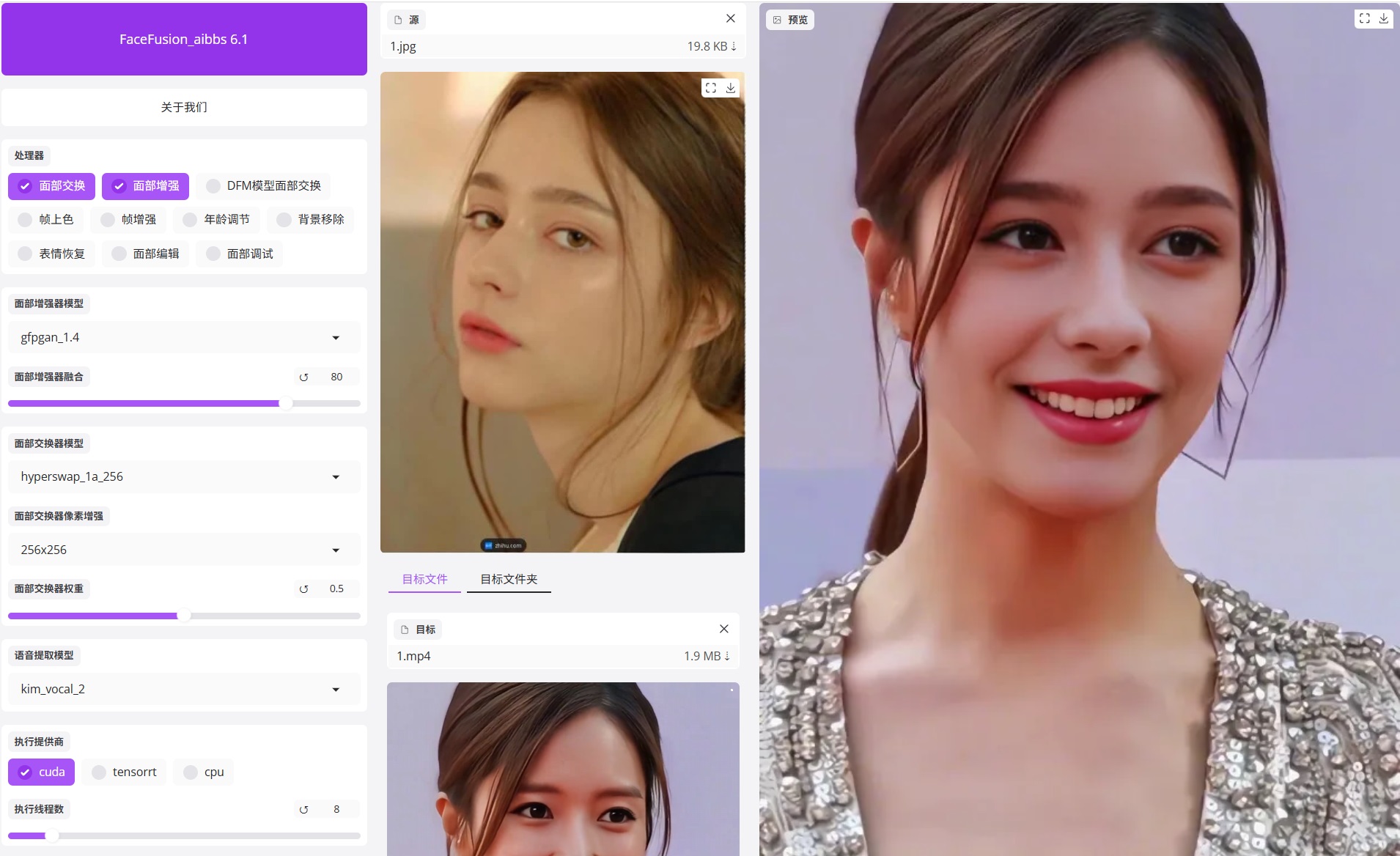Image resolution: width=1400 pixels, height=856 pixels.
Task: Reset face swapper weight value
Action: pos(303,589)
